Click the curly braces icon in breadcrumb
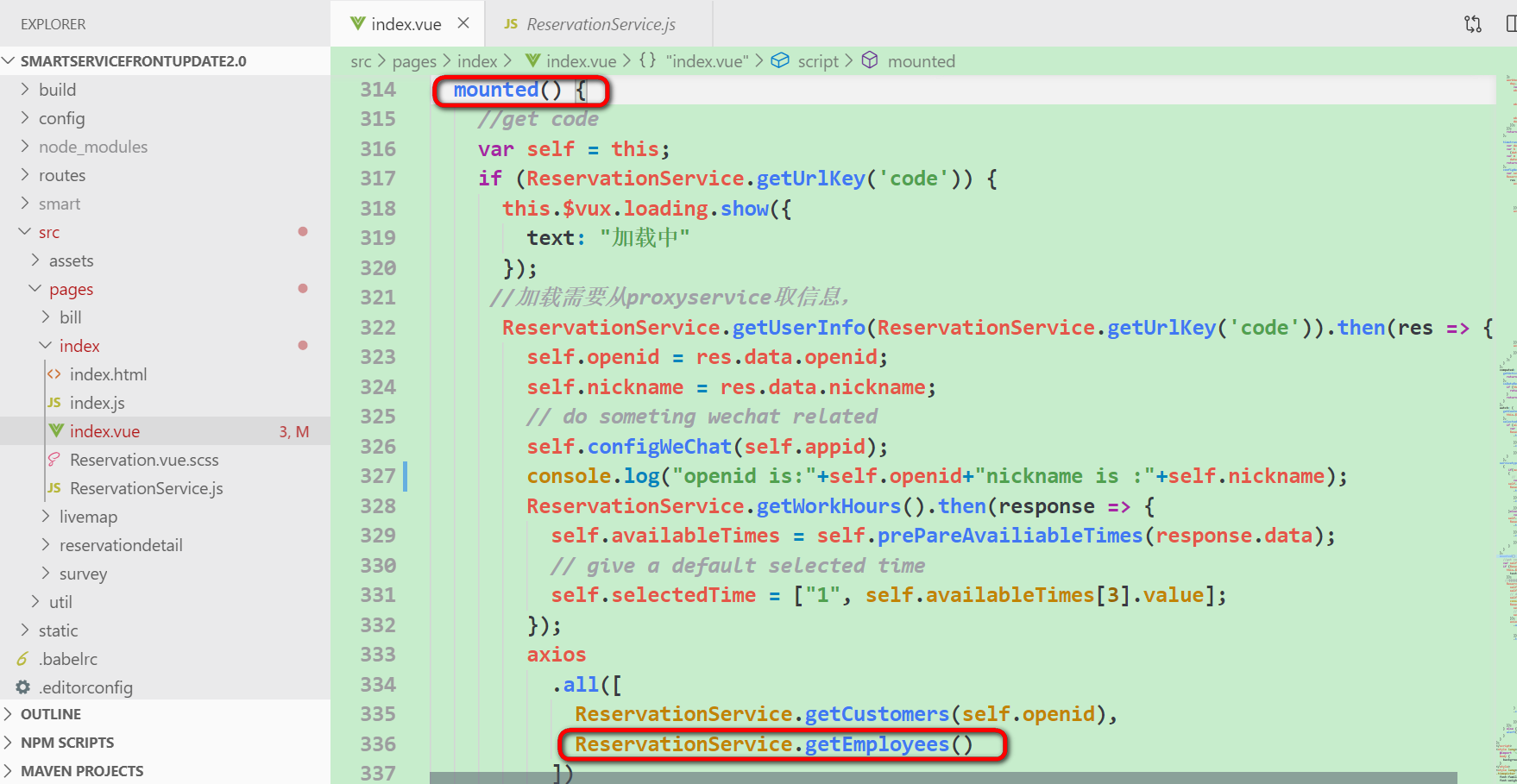The height and width of the screenshot is (784, 1517). [647, 60]
